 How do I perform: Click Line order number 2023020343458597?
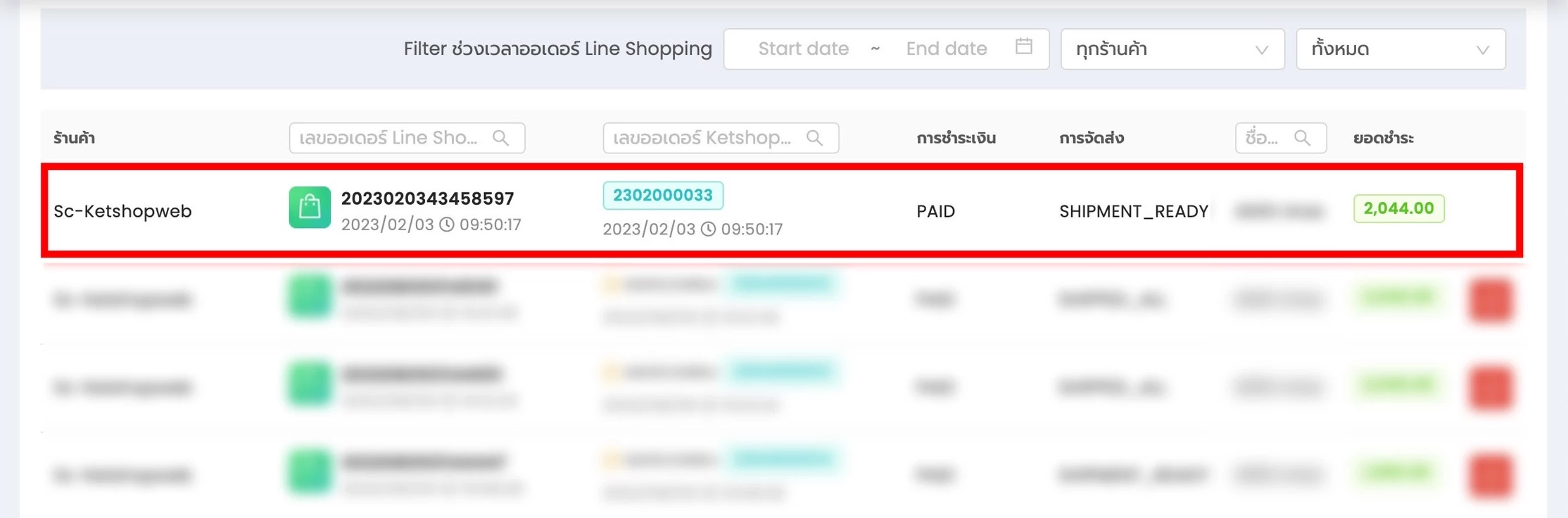click(427, 198)
